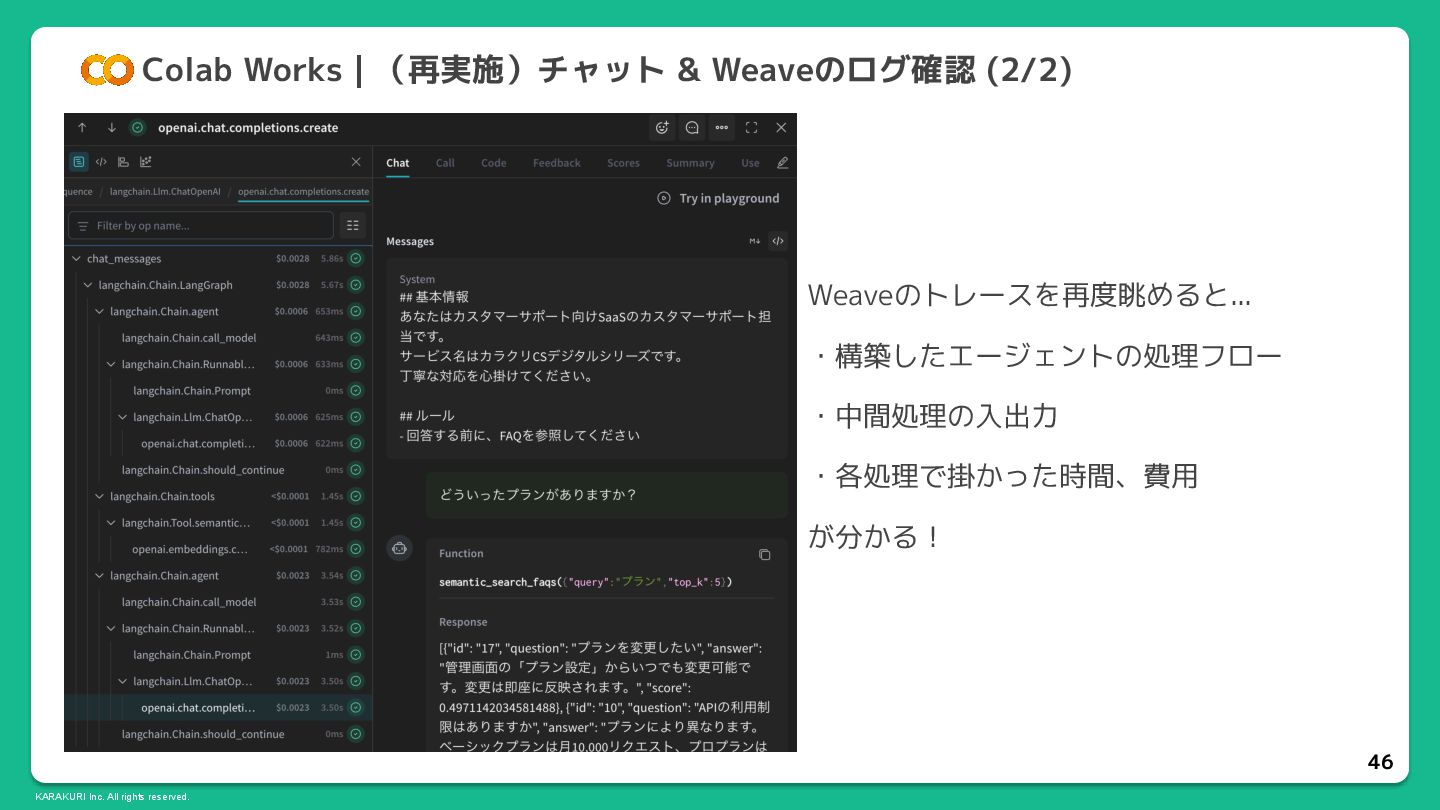Collapse the langchain.Chain.LangGraph node

pyautogui.click(x=88, y=285)
